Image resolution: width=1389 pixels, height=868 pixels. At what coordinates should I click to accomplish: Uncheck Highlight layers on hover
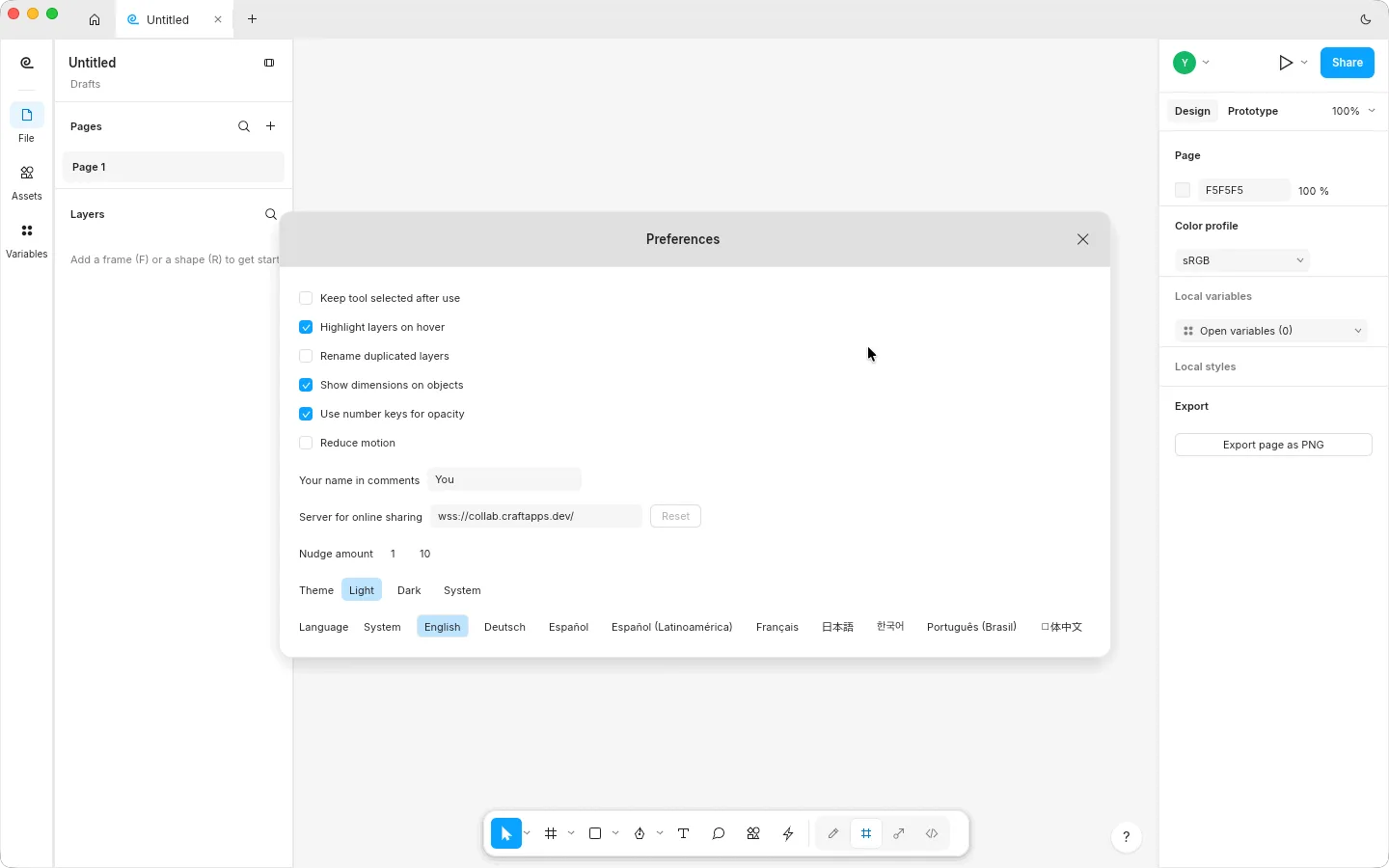click(x=306, y=327)
